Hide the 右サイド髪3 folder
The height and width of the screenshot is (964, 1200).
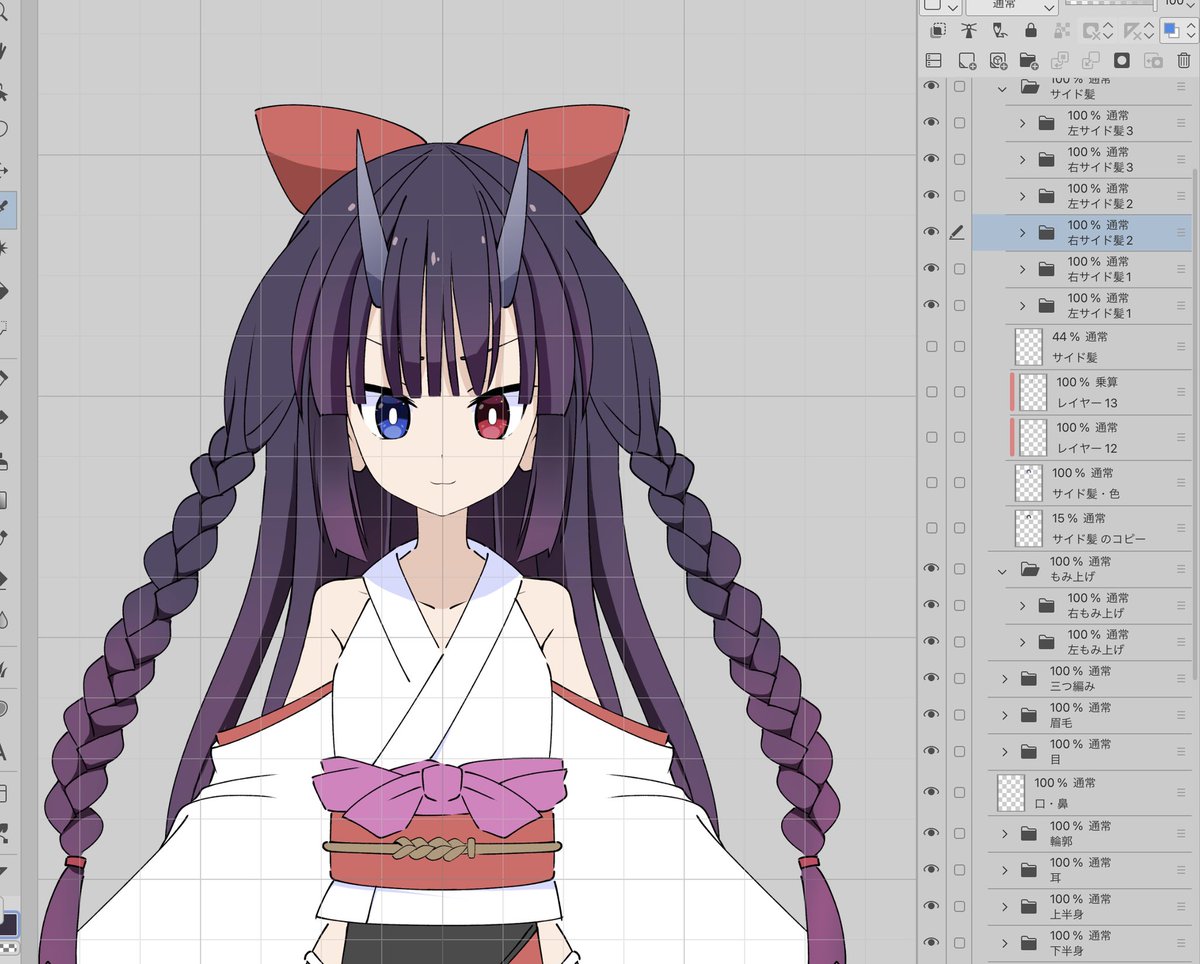(932, 159)
